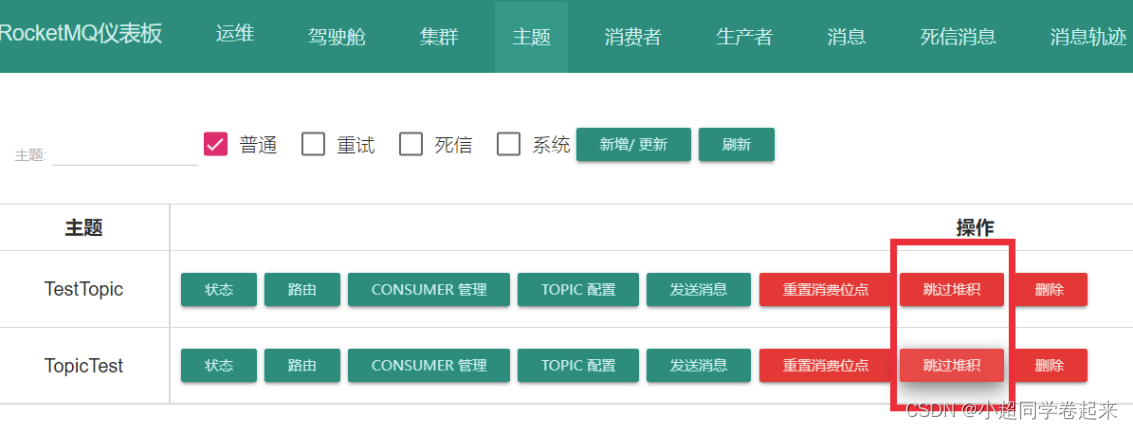Click the 操作 column header
The height and width of the screenshot is (429, 1133).
[975, 228]
